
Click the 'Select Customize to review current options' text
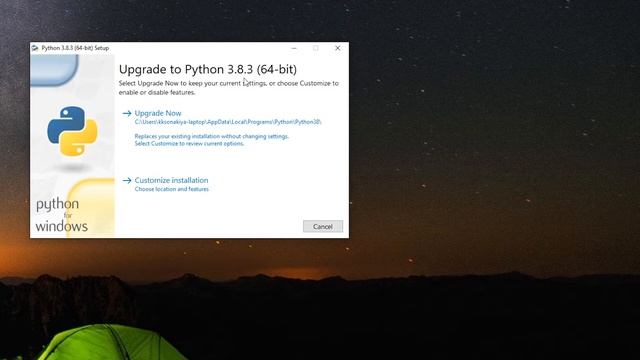(x=189, y=144)
